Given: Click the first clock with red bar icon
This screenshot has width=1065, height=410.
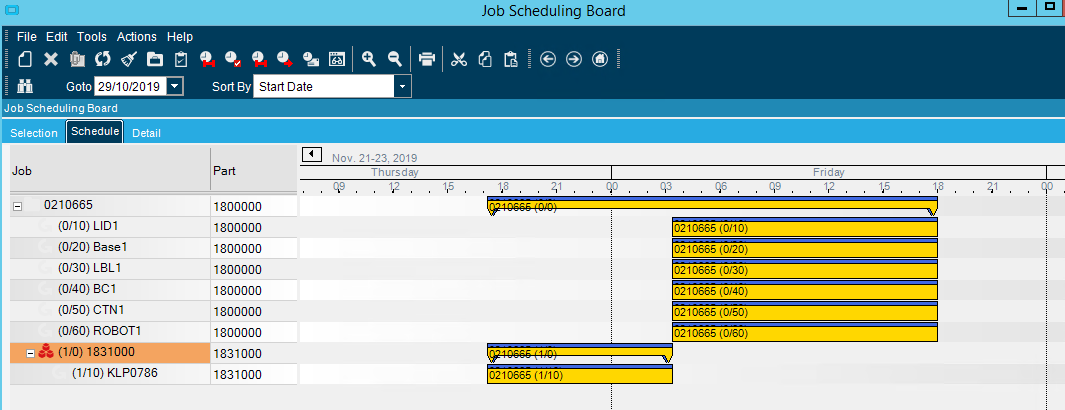Looking at the screenshot, I should pyautogui.click(x=207, y=59).
